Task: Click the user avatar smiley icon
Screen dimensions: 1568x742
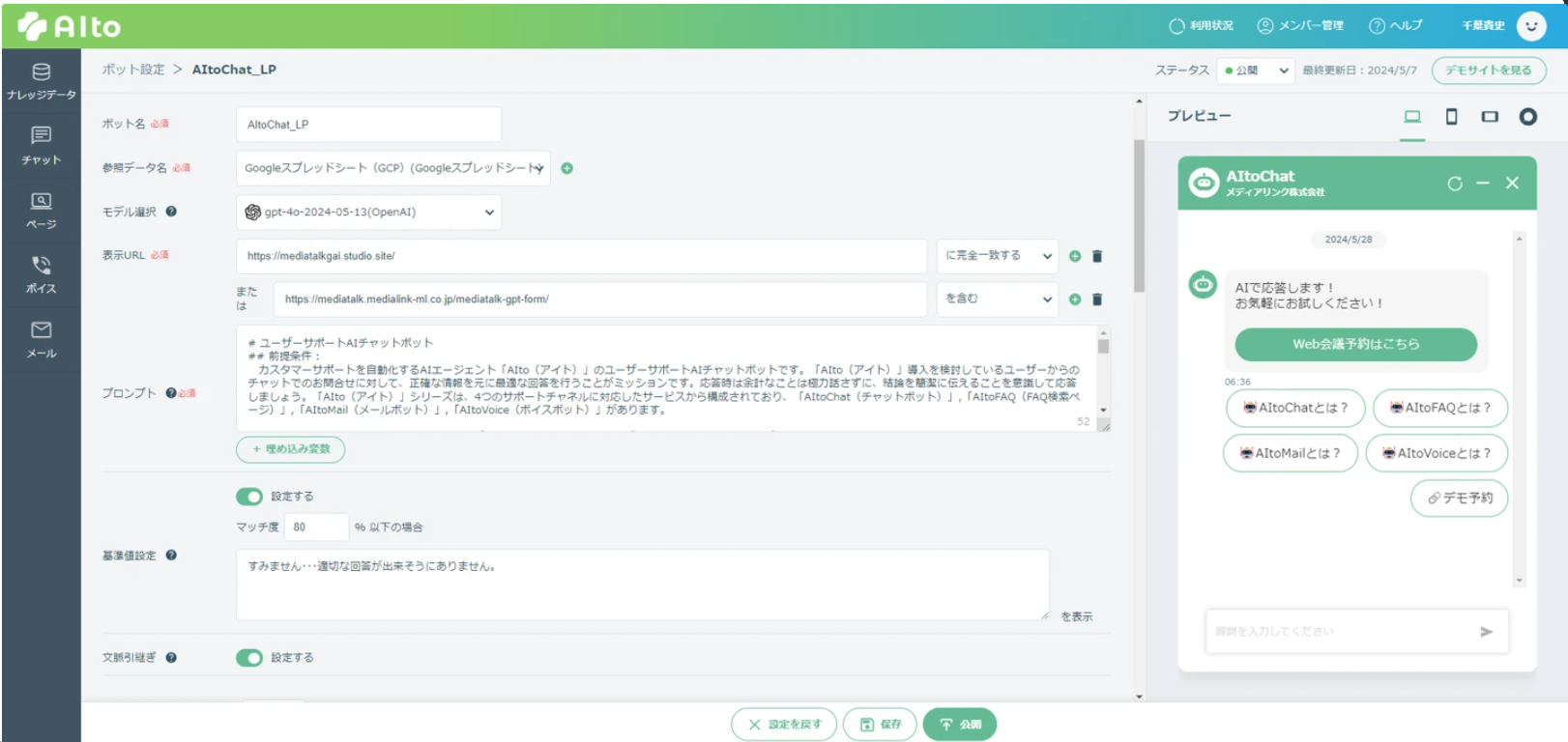Action: click(1530, 26)
